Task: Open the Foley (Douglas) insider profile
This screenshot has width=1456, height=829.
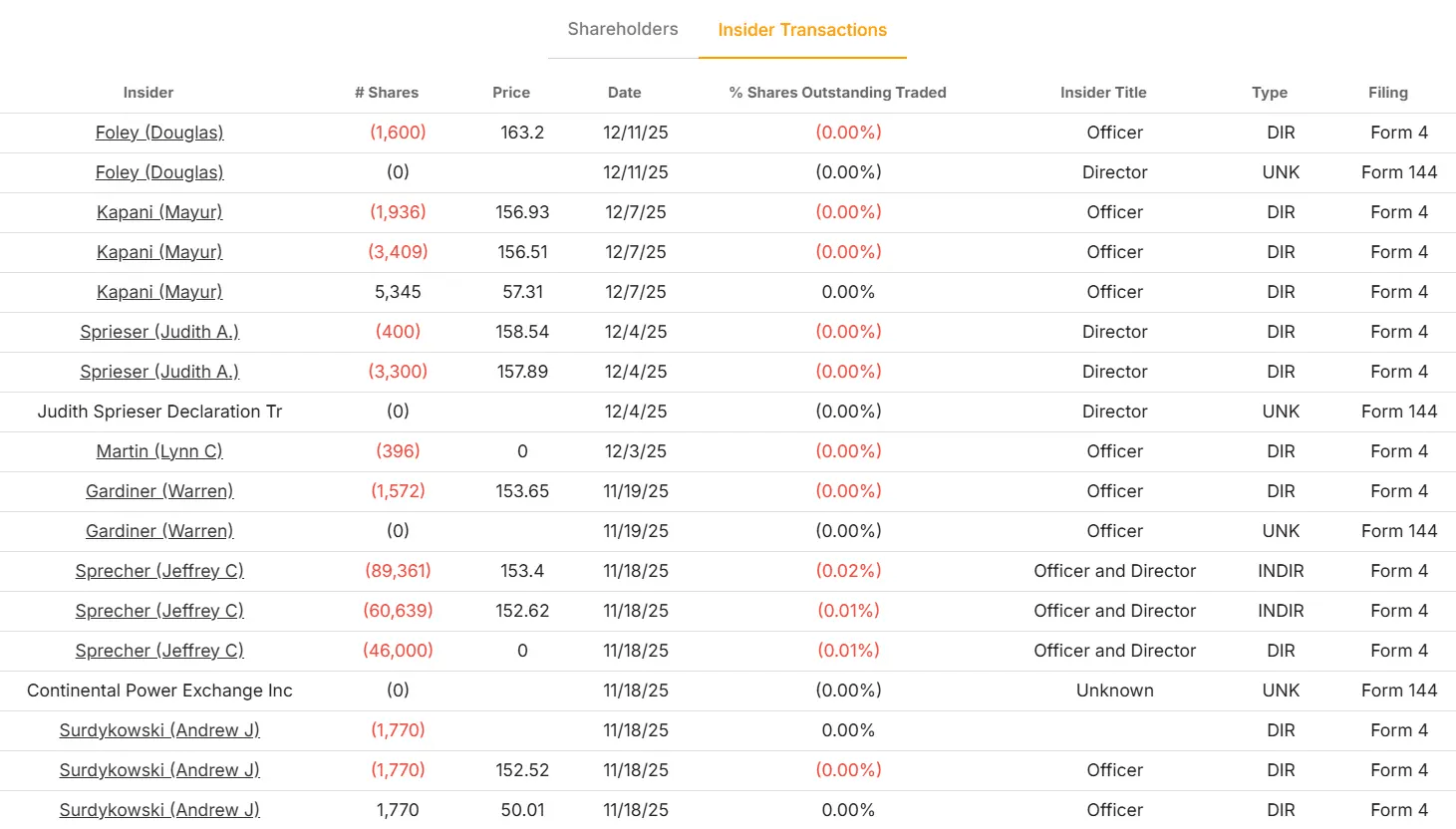Action: coord(159,132)
